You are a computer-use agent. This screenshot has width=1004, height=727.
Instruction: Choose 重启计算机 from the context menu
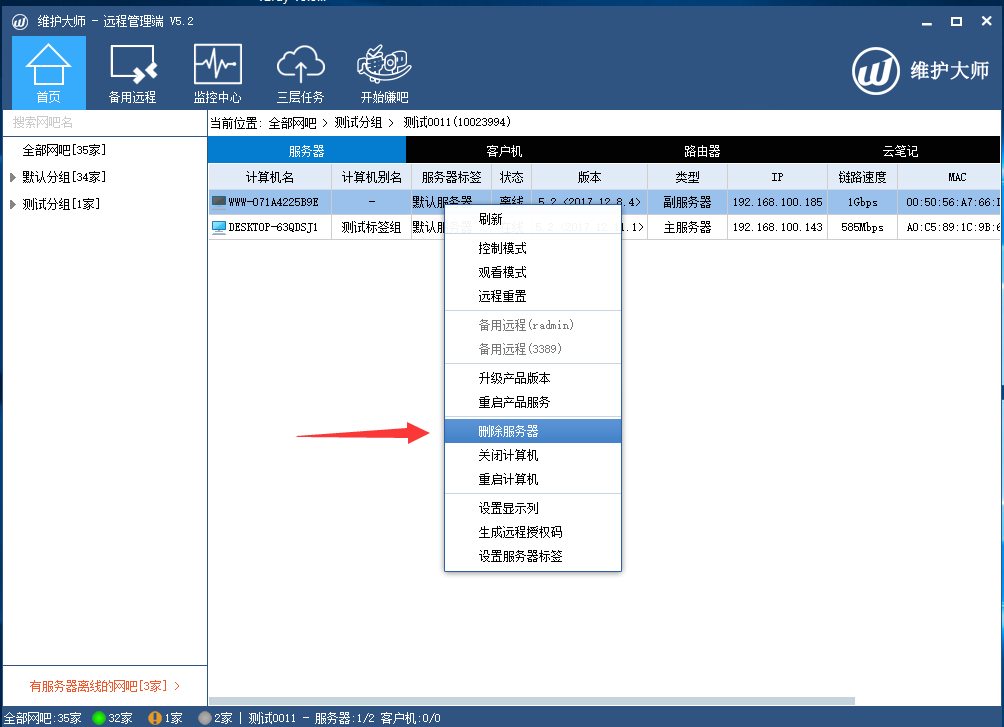pos(533,479)
